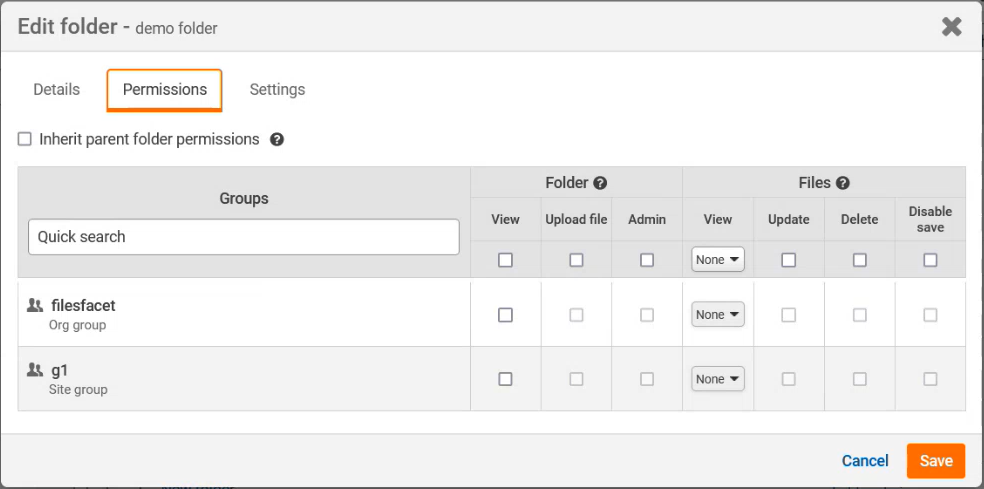
Task: Open header Files View None dropdown
Action: pyautogui.click(x=718, y=260)
